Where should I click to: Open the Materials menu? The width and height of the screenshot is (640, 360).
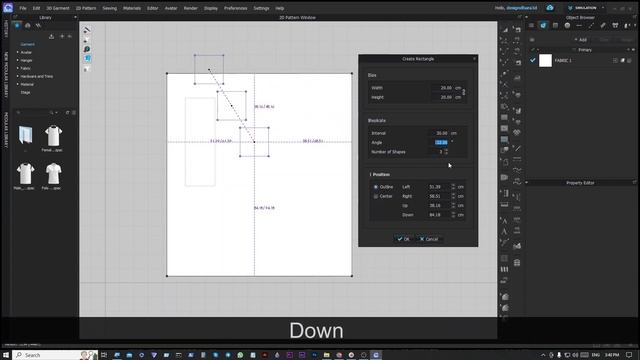[x=132, y=8]
